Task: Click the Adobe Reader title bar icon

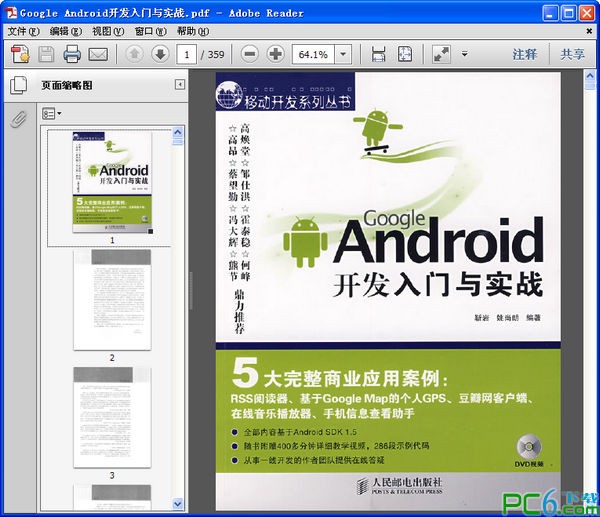Action: (11, 13)
